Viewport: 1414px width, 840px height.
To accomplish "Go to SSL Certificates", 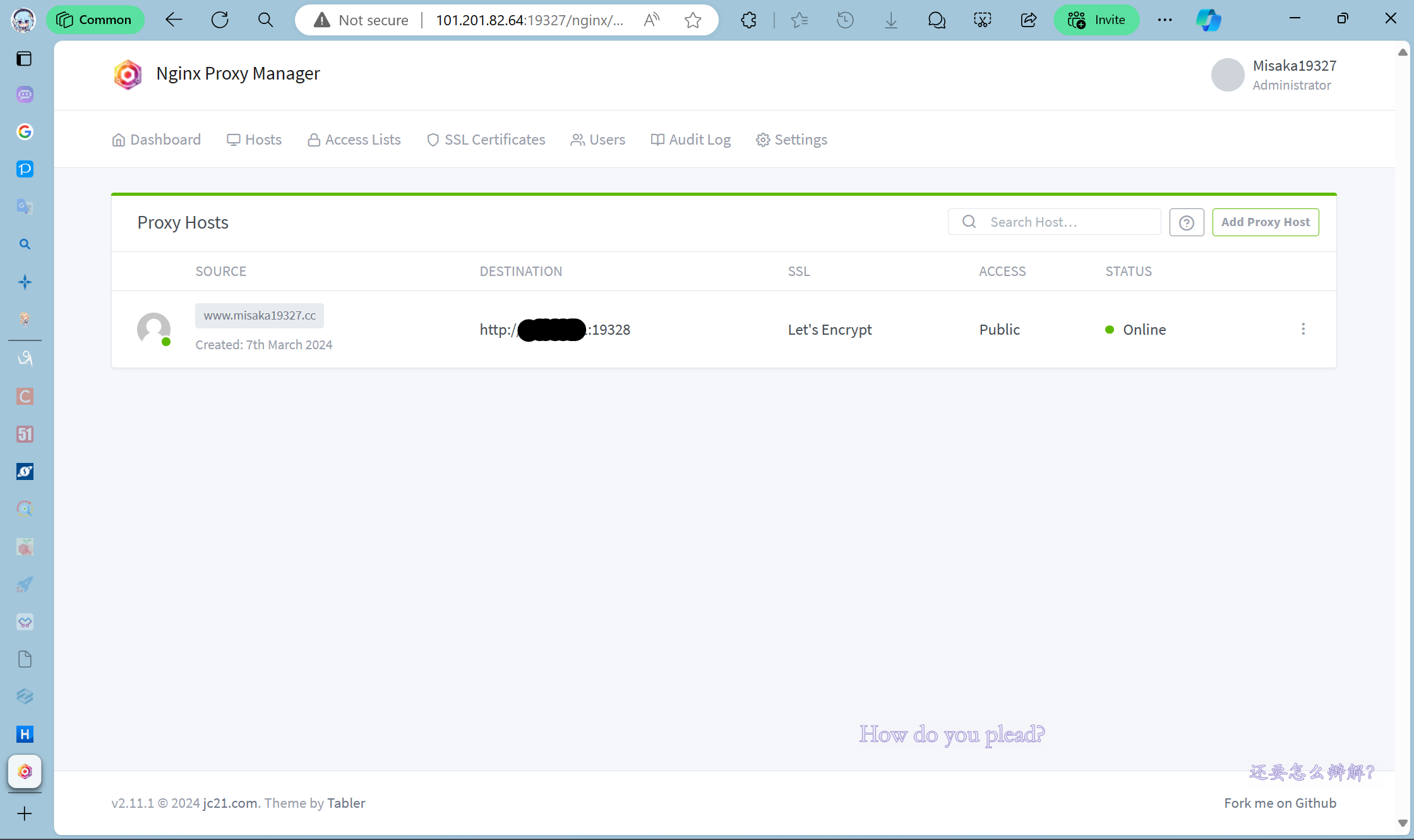I will [x=486, y=140].
